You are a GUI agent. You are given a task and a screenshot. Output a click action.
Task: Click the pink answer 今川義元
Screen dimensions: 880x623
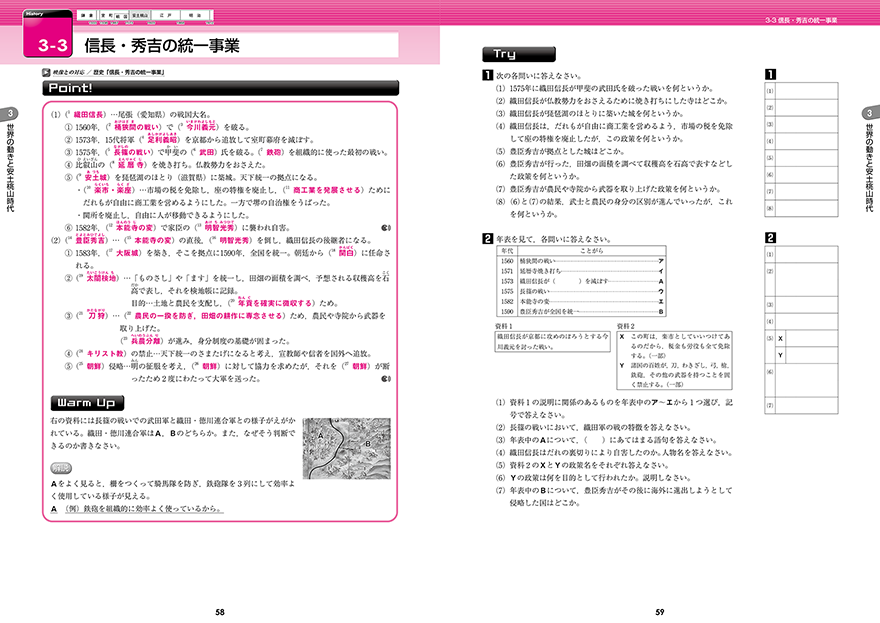pos(201,127)
